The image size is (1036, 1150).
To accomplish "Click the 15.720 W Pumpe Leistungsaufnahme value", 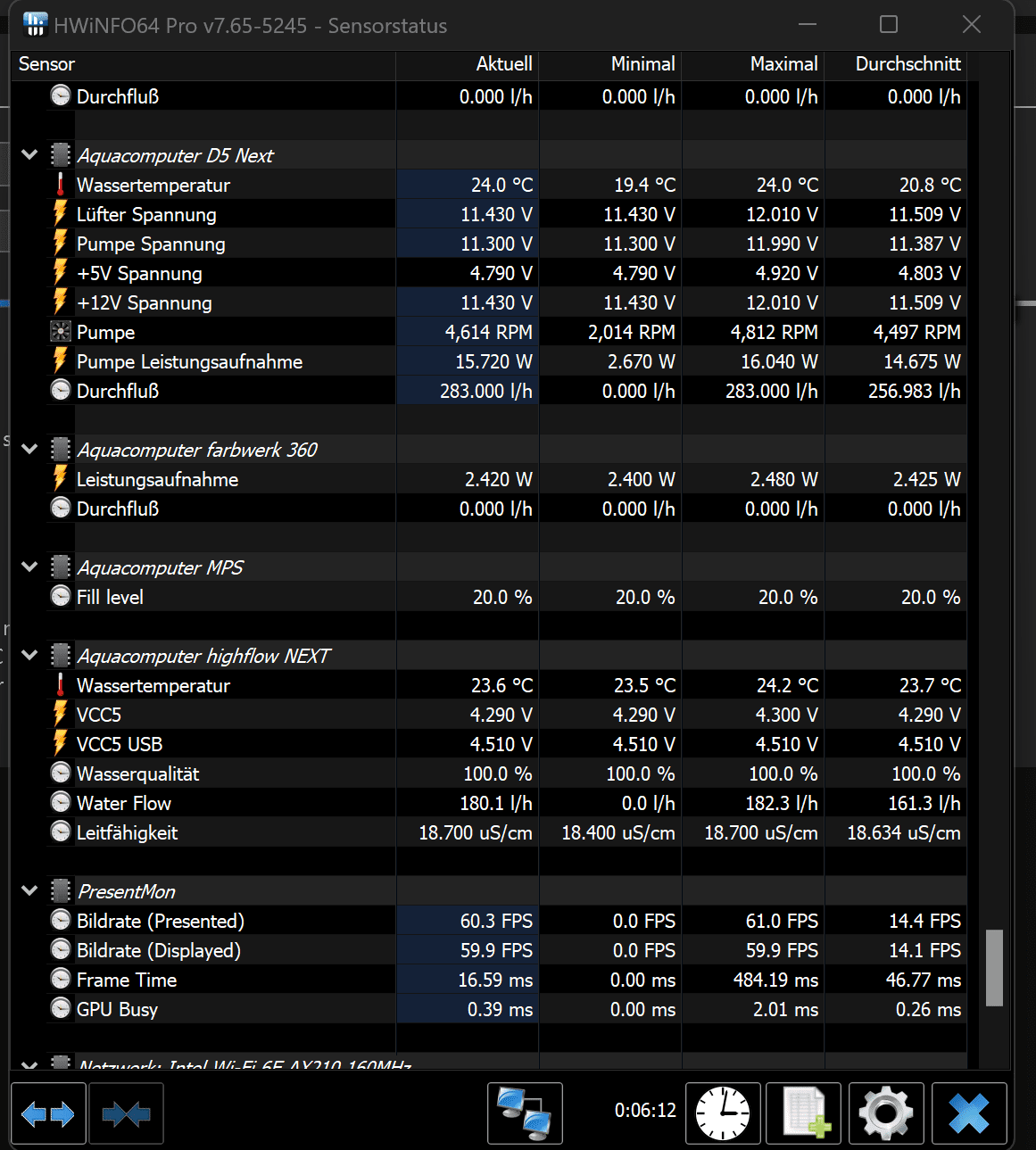I will [493, 361].
